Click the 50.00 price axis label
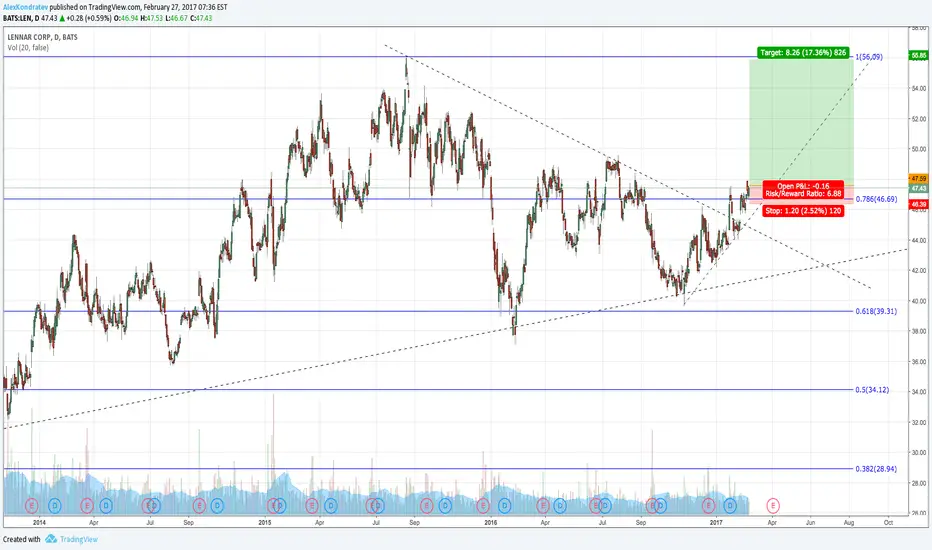Image resolution: width=932 pixels, height=550 pixels. point(918,149)
